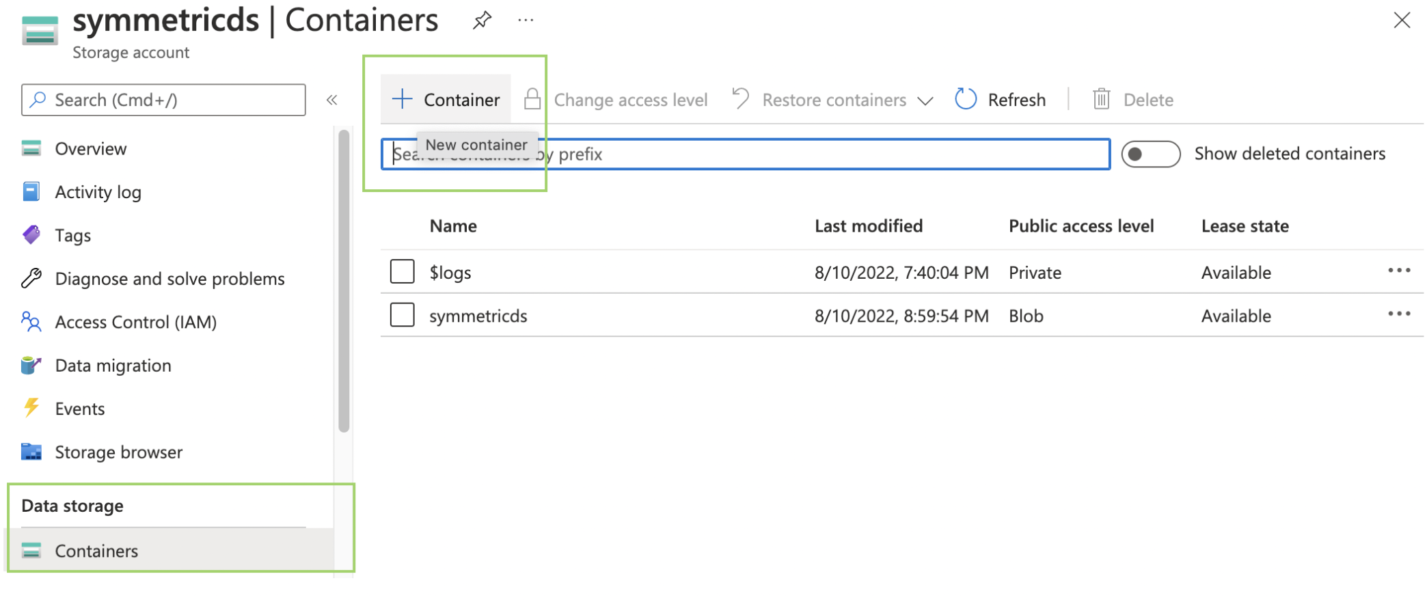This screenshot has width=1427, height=600.
Task: Expand the Restore containers dropdown
Action: point(925,99)
